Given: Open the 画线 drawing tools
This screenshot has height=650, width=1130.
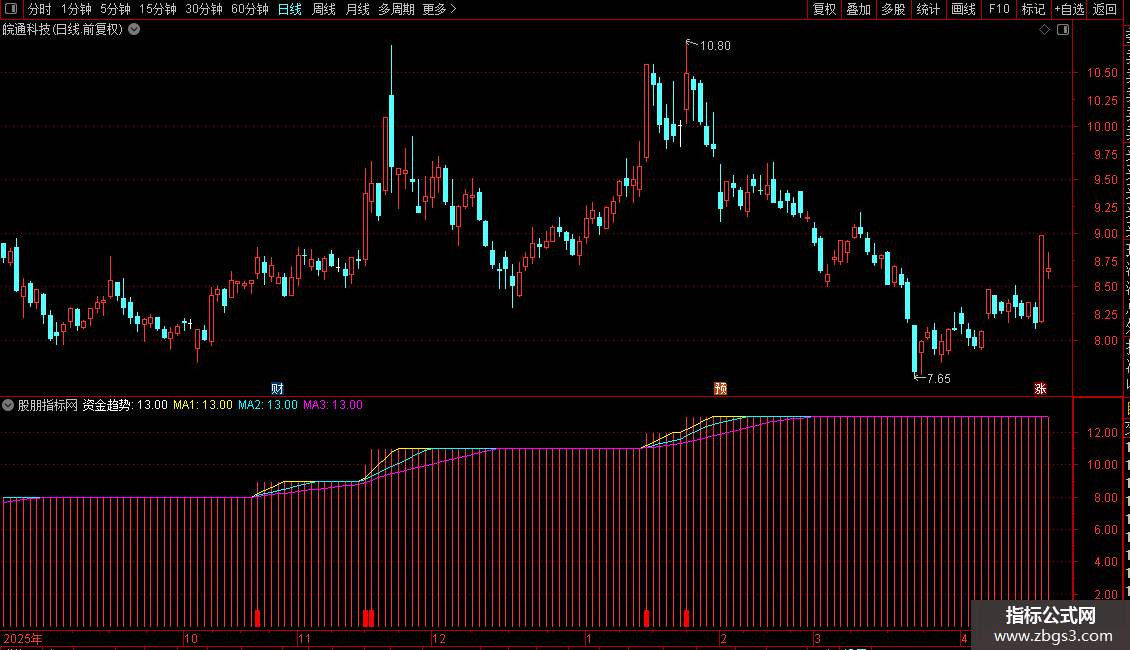Looking at the screenshot, I should [x=963, y=9].
